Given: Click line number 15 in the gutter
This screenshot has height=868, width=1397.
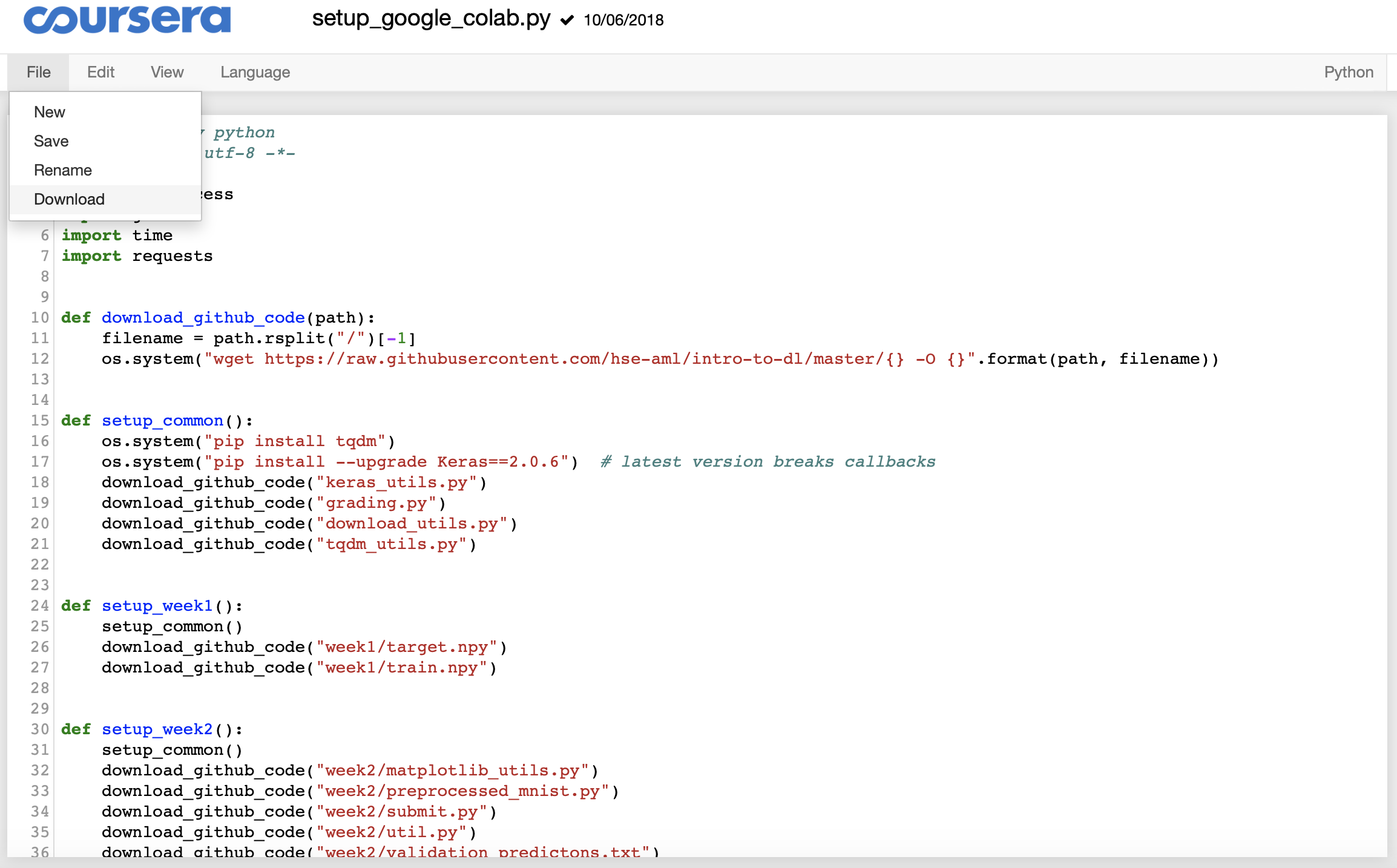Looking at the screenshot, I should (x=39, y=421).
